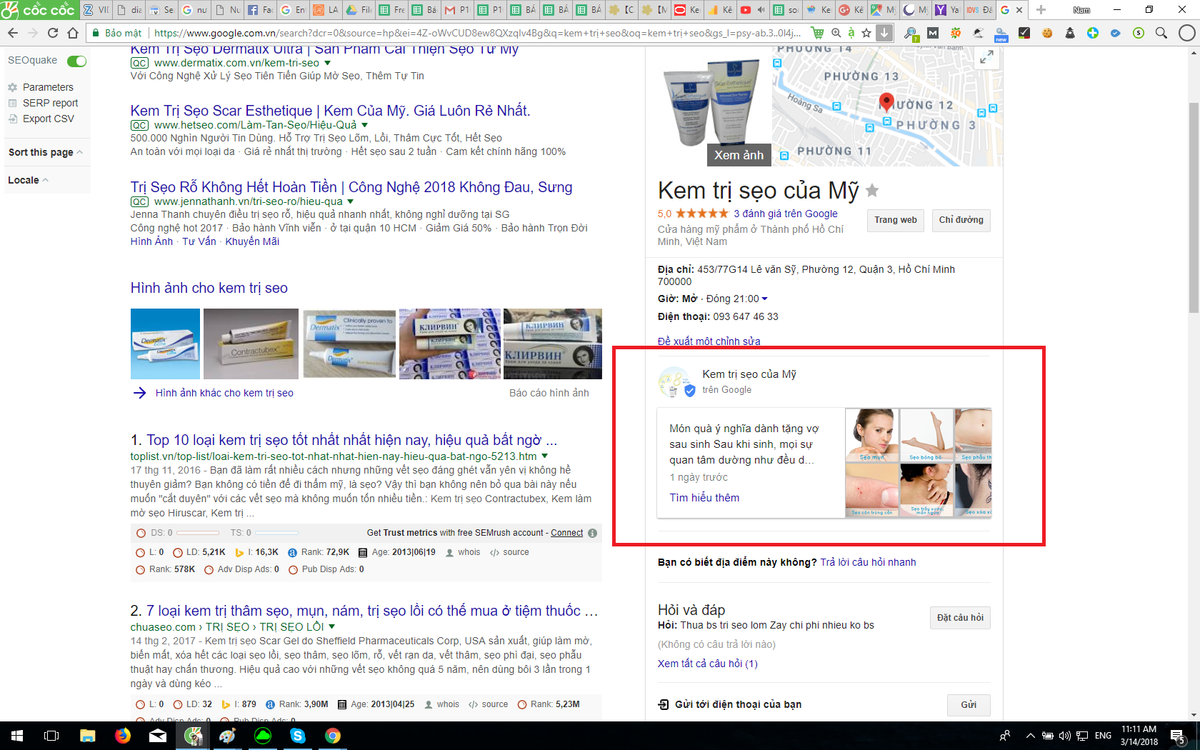Click the Trang web button

pyautogui.click(x=895, y=220)
